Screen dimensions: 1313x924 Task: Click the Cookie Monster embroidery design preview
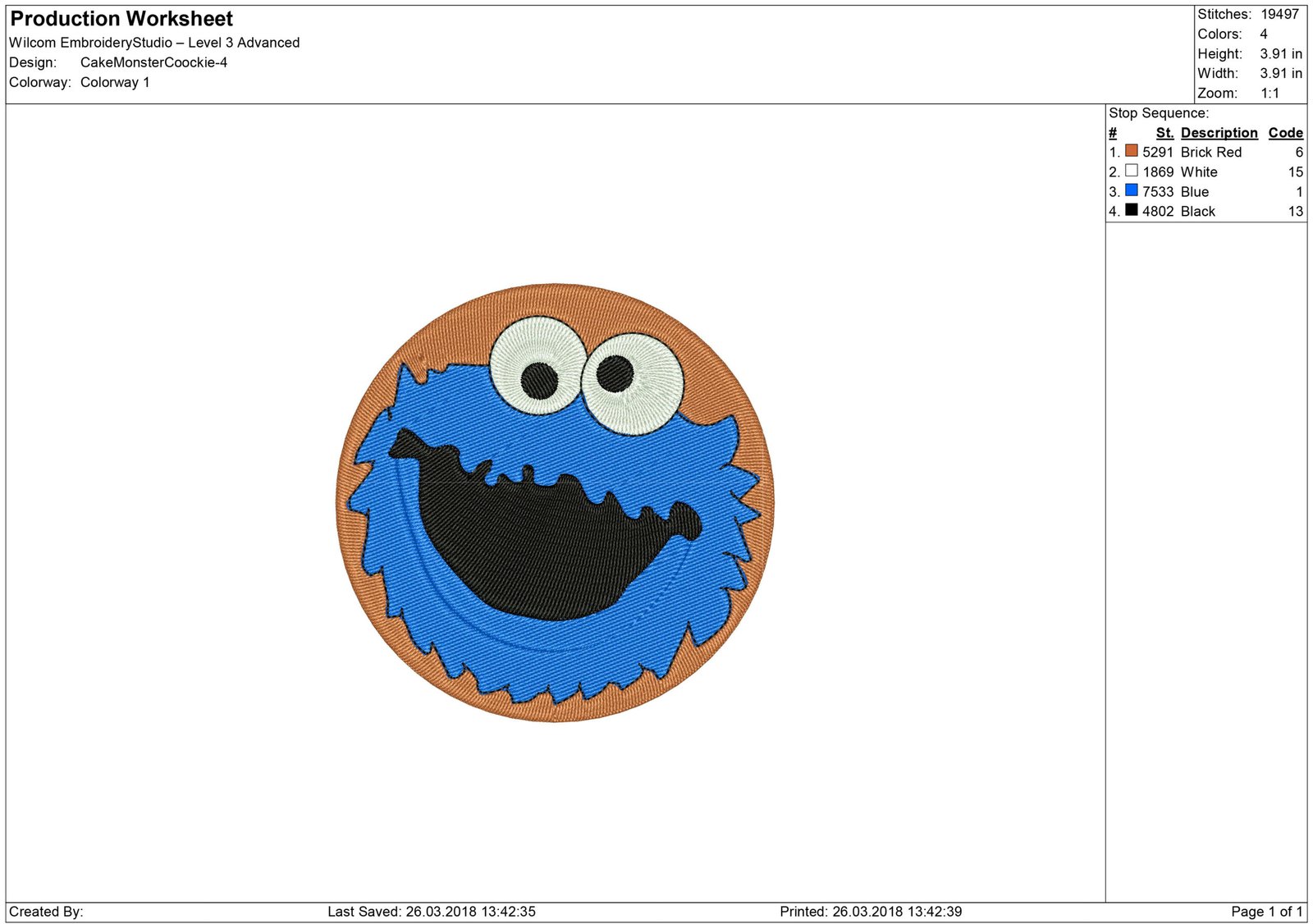pyautogui.click(x=555, y=503)
